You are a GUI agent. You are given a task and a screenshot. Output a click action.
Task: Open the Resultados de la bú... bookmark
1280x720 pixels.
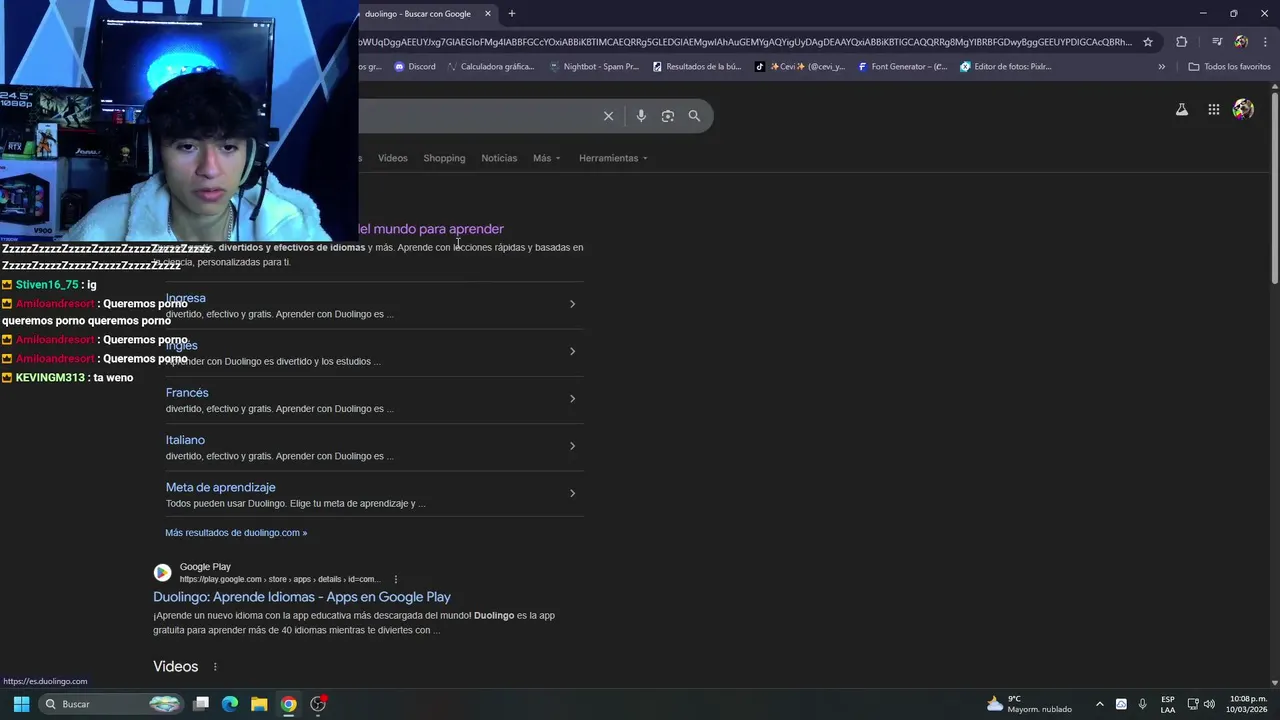(697, 67)
